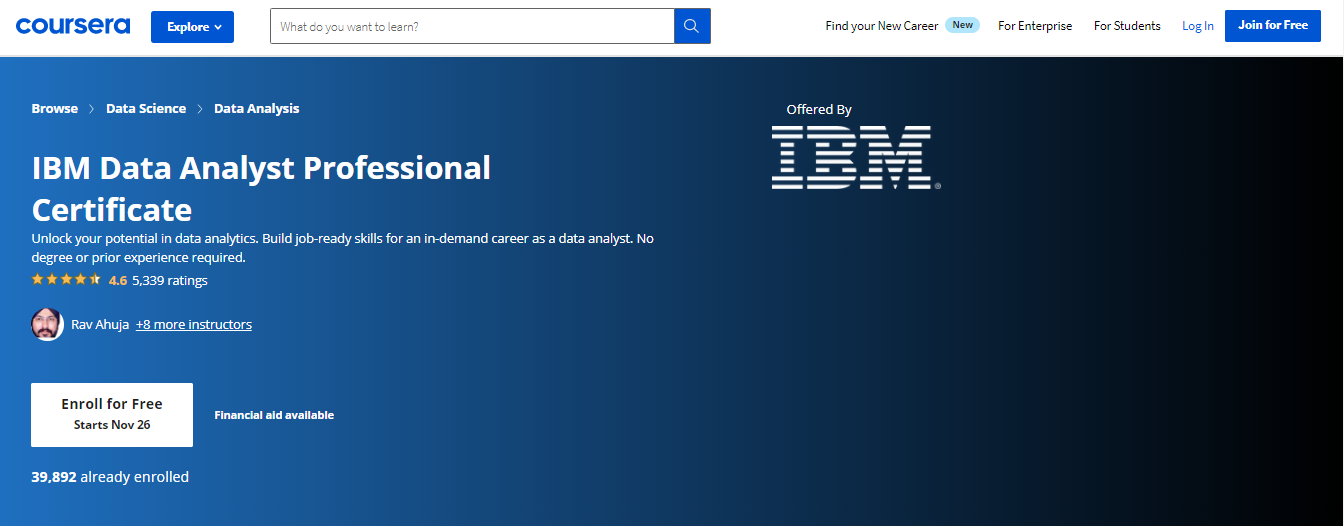This screenshot has width=1344, height=526.
Task: Go to Browse breadcrumb
Action: (x=54, y=108)
